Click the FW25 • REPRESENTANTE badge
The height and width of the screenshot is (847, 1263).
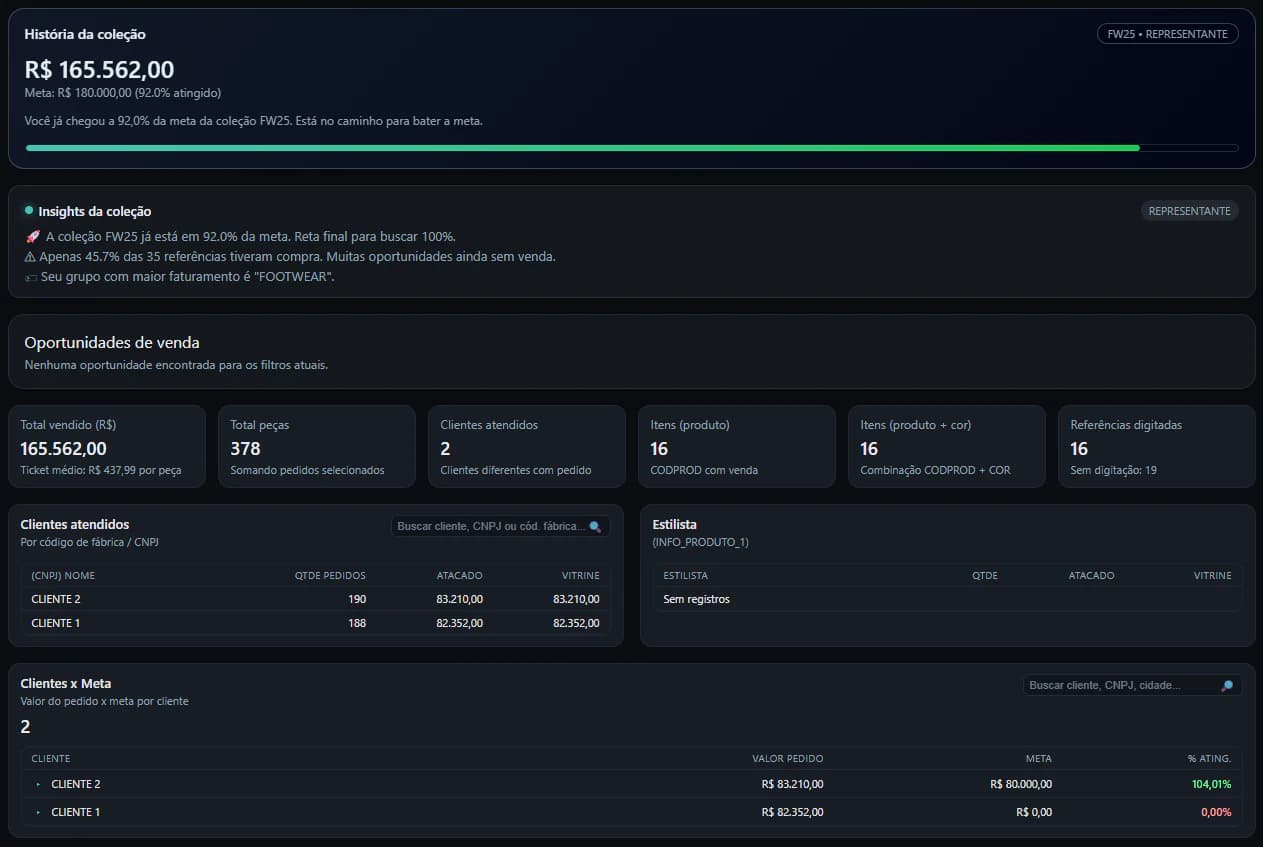pos(1167,34)
